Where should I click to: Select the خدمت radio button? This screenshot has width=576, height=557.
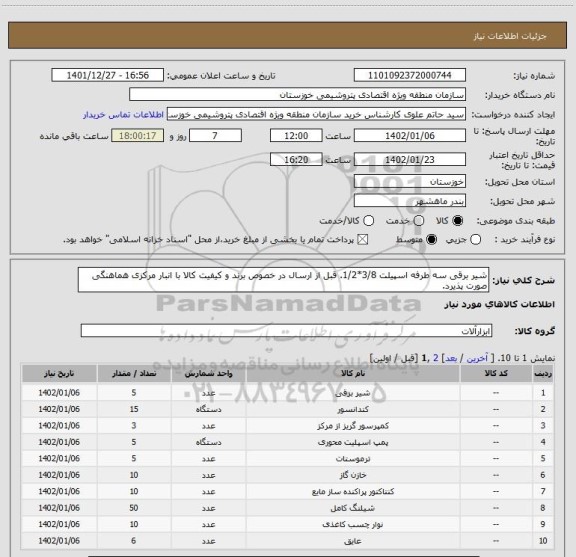pos(419,221)
